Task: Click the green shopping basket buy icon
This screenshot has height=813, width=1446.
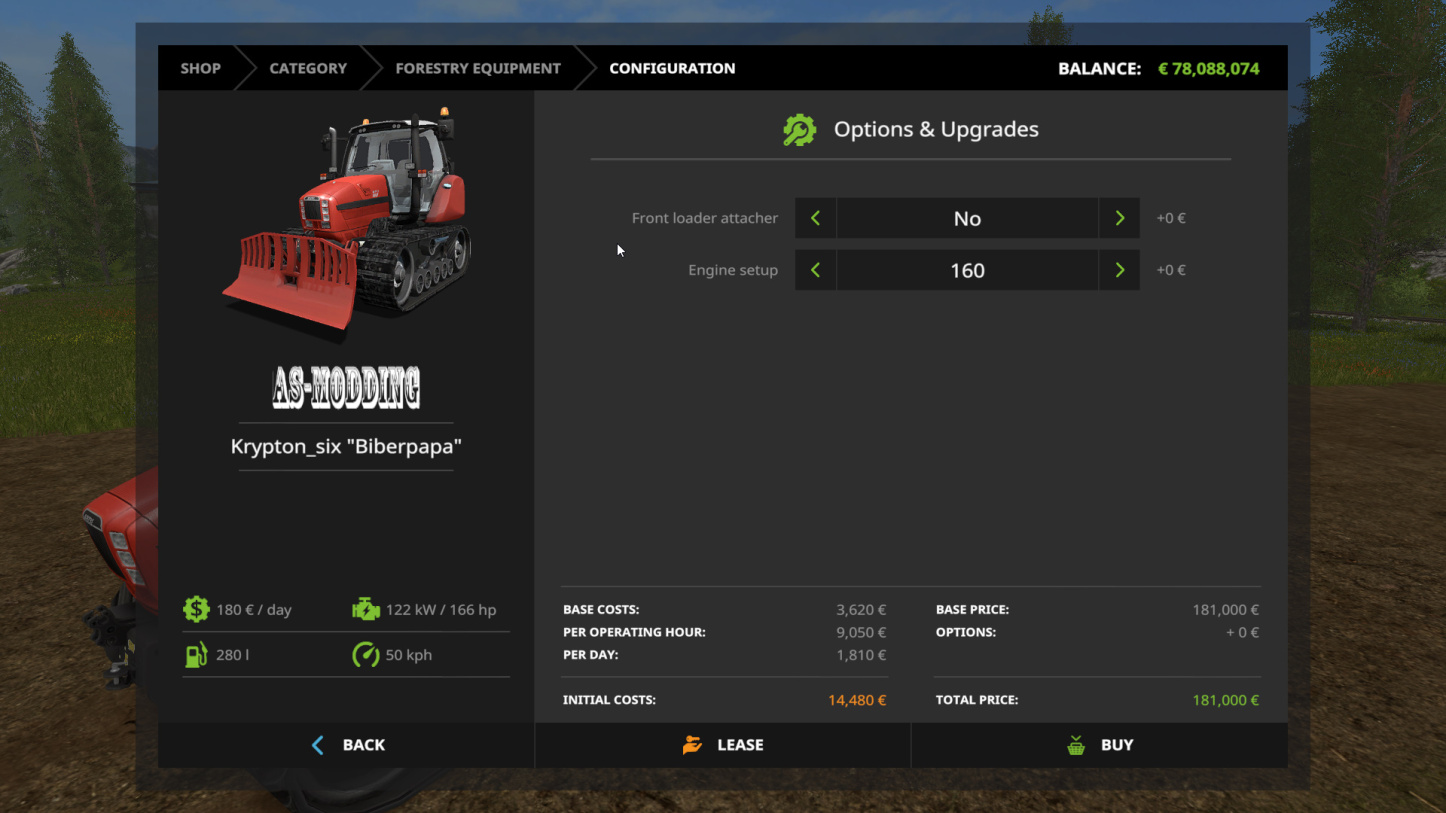Action: 1076,745
